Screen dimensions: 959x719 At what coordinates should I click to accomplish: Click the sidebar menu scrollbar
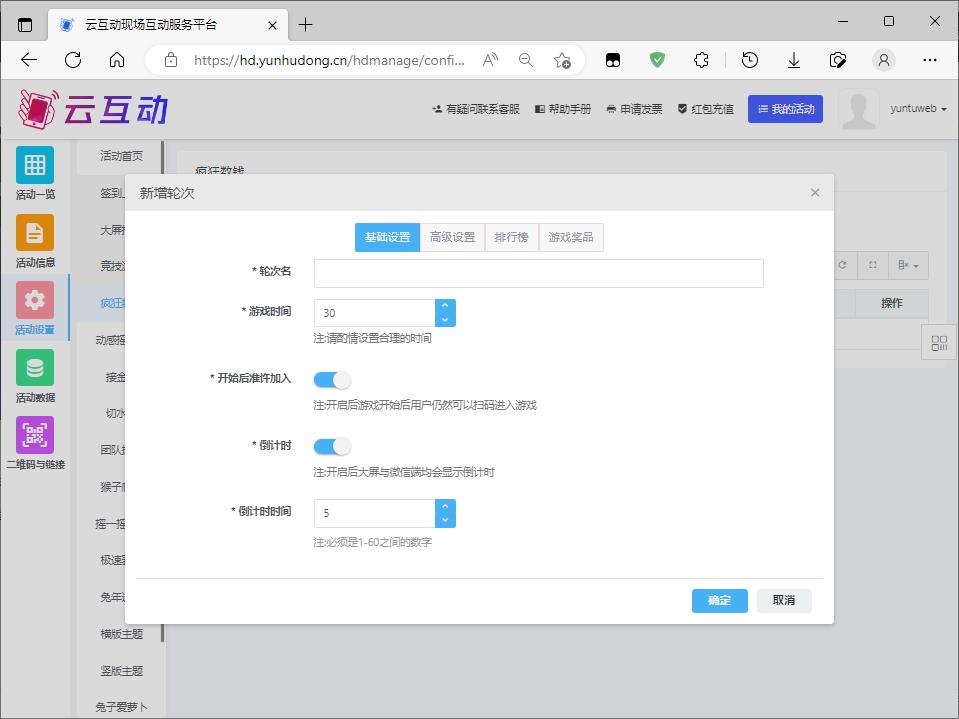tap(163, 391)
